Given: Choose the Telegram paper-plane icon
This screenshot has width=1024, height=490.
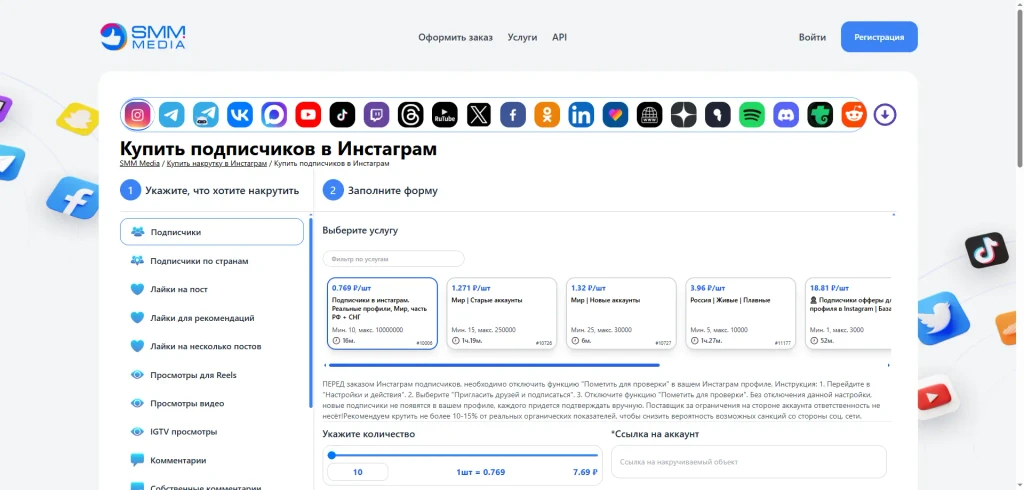Looking at the screenshot, I should [172, 115].
